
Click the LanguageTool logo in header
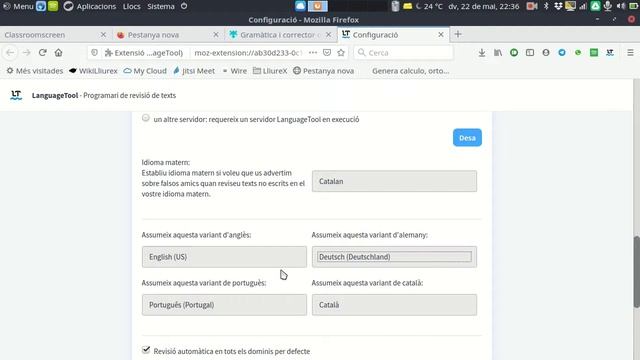click(16, 95)
